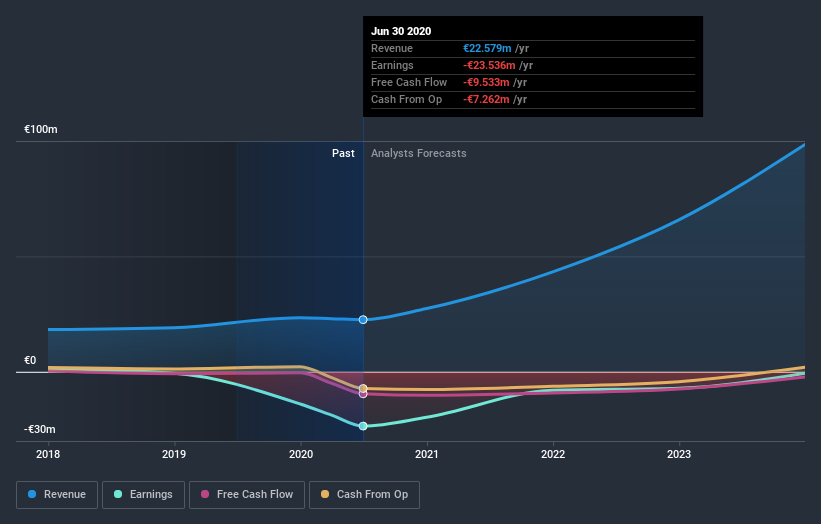
Task: Toggle the Free Cash Flow legend button
Action: point(247,495)
